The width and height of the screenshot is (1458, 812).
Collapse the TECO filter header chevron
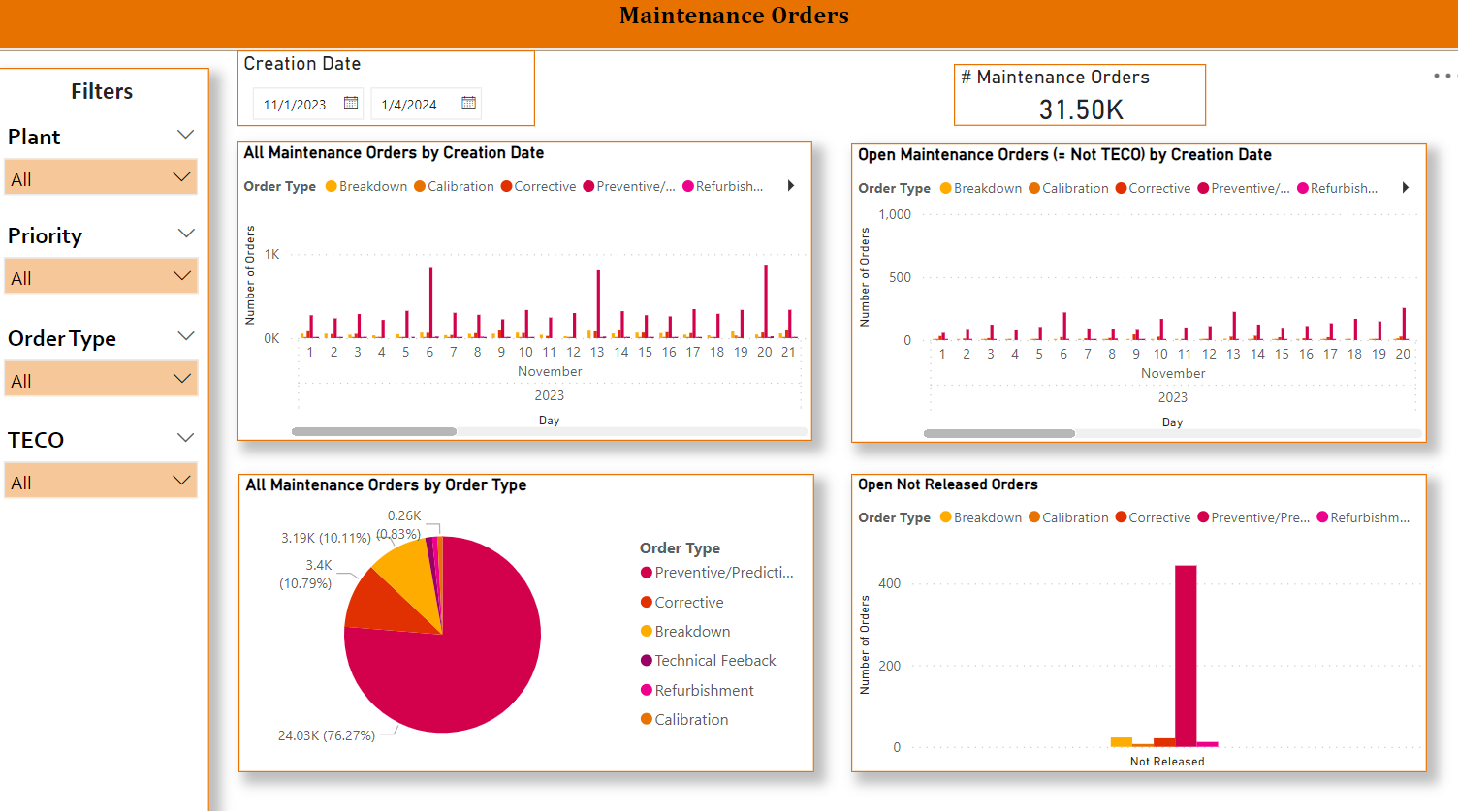(186, 438)
